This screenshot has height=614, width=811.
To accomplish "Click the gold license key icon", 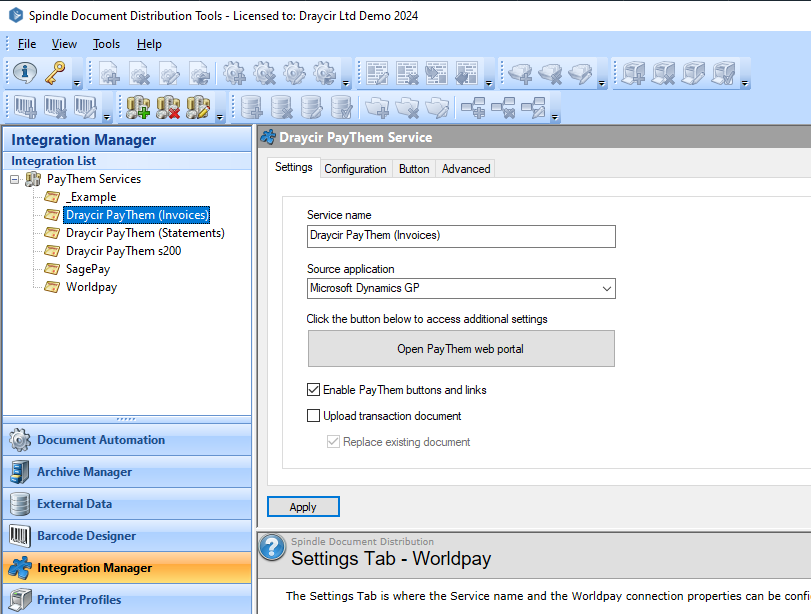I will pos(55,72).
